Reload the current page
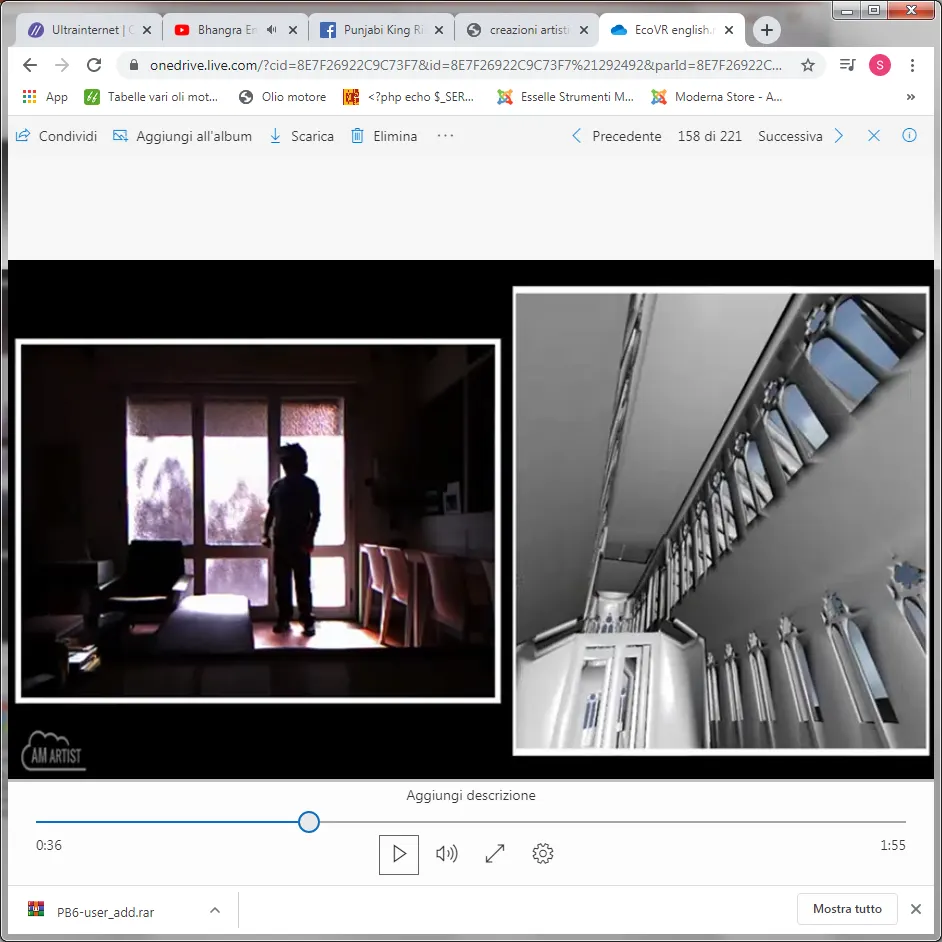Screen dimensions: 942x942 click(x=94, y=65)
